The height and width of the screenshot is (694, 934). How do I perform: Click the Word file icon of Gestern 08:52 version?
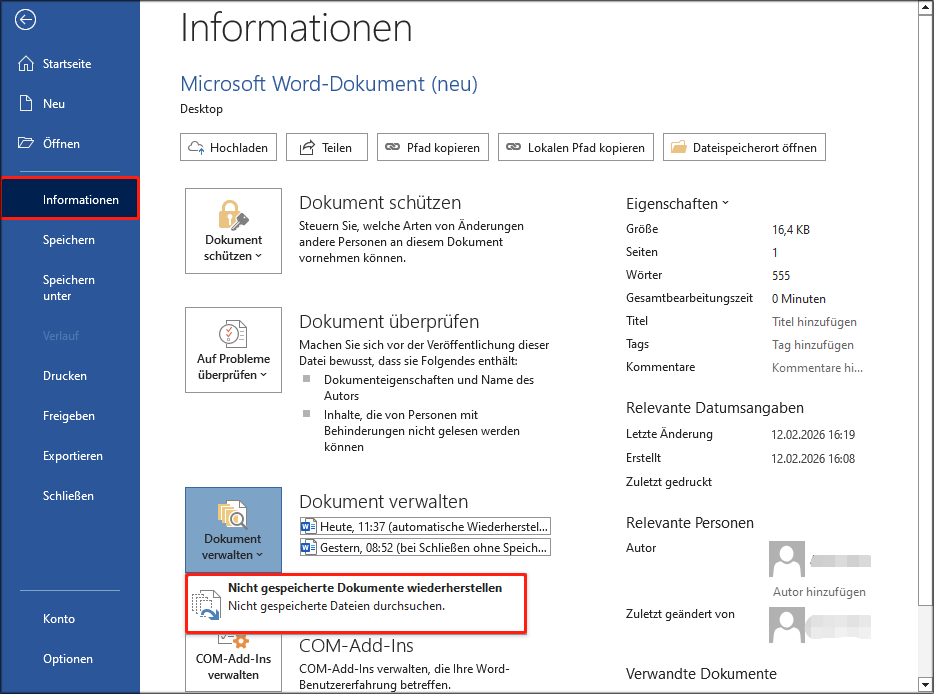(309, 547)
